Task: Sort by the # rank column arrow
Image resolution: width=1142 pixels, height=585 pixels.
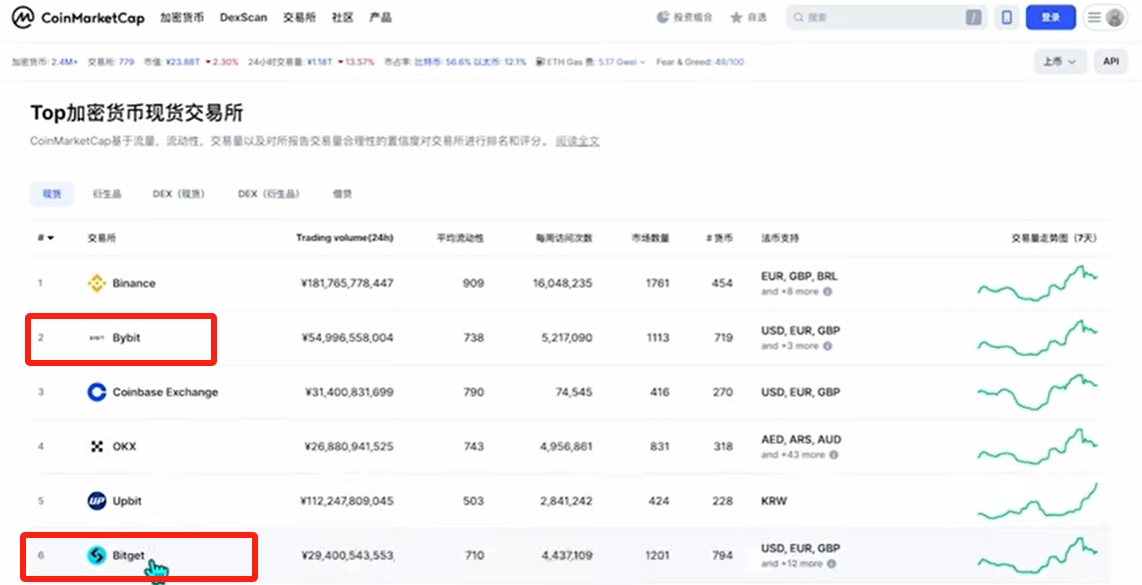Action: (50, 238)
